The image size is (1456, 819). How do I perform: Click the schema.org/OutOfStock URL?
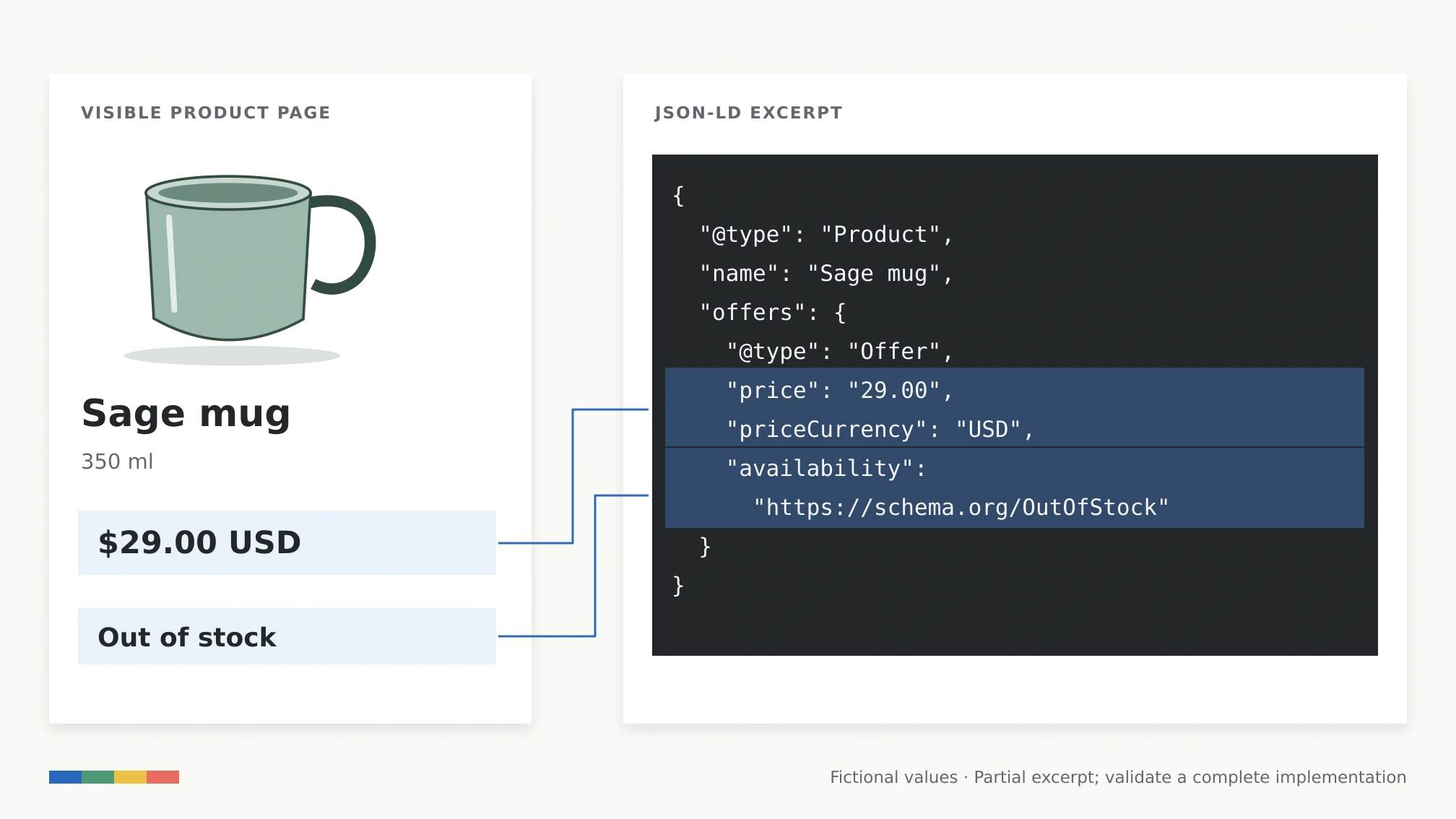961,508
